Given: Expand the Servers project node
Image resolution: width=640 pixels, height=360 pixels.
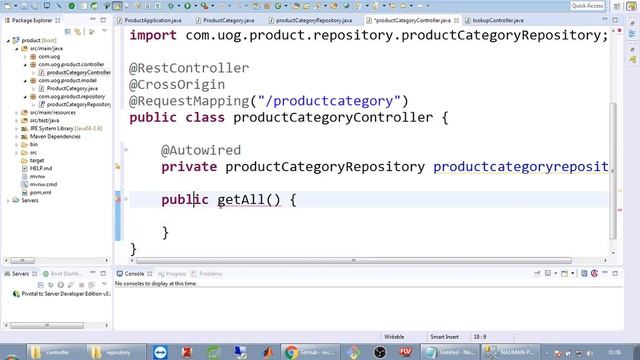Looking at the screenshot, I should coord(8,200).
